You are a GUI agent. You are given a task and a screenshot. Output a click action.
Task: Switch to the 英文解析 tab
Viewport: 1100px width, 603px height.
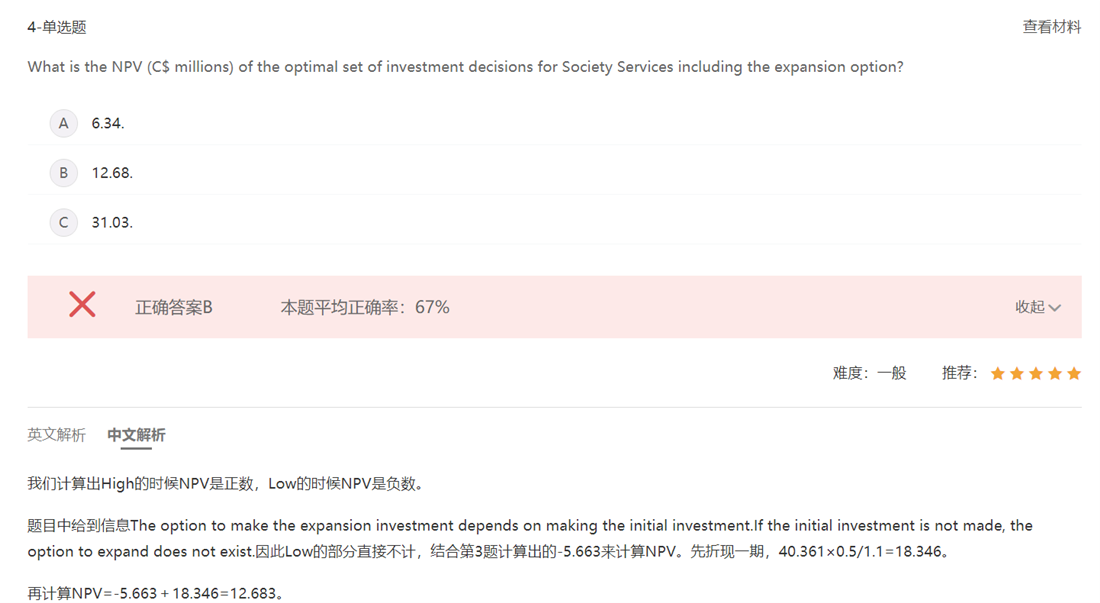coord(56,435)
